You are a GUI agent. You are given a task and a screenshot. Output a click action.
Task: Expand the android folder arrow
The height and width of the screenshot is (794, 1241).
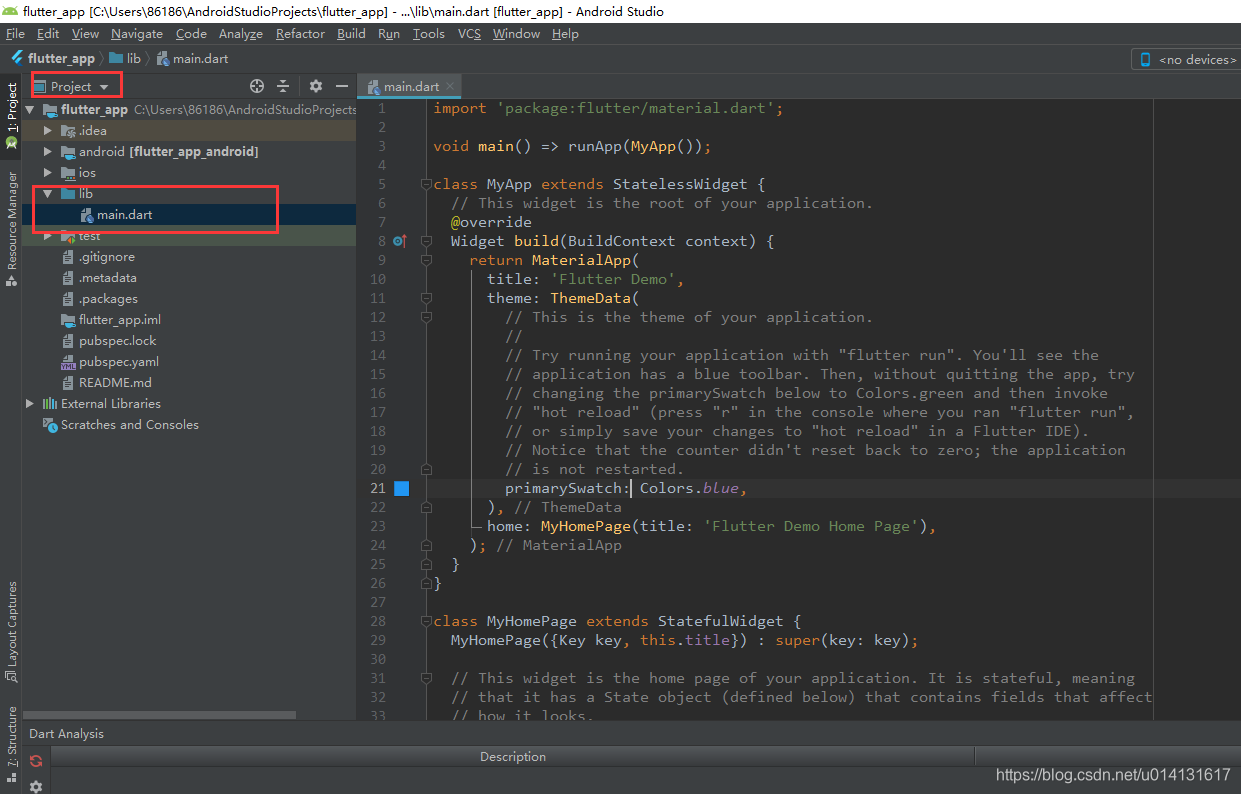click(x=47, y=152)
